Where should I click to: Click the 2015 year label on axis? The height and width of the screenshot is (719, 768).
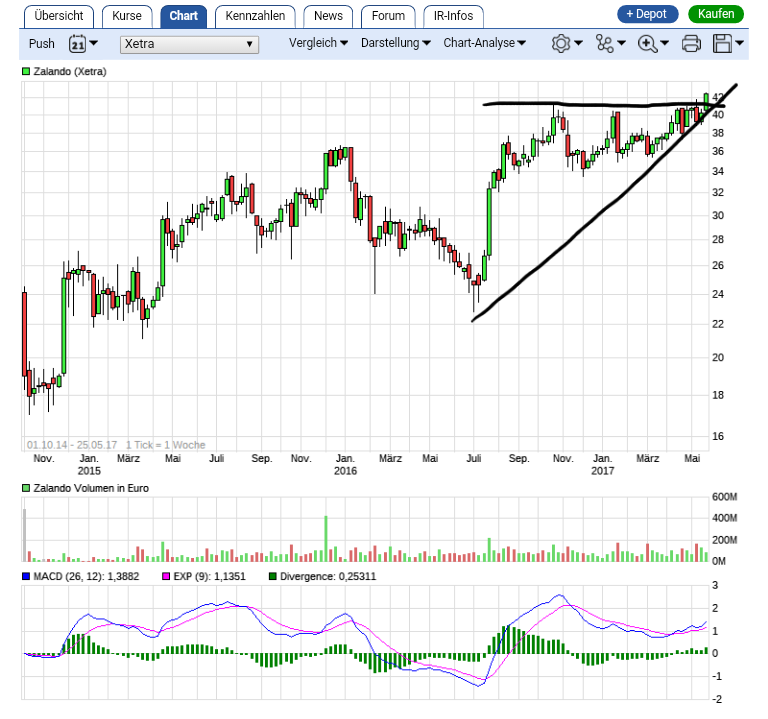tap(89, 471)
